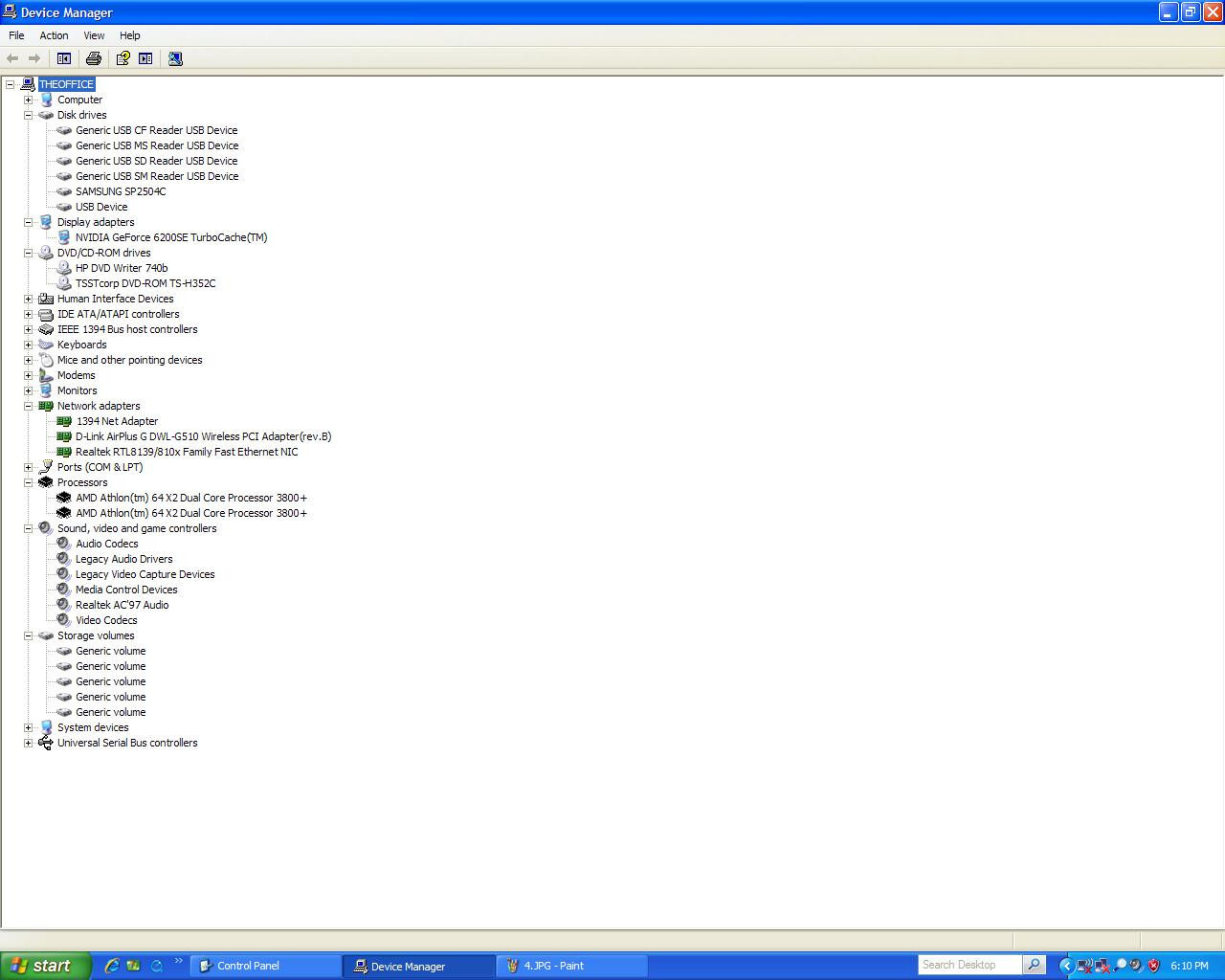Select Audio Codecs entry
The width and height of the screenshot is (1225, 980).
pyautogui.click(x=107, y=544)
